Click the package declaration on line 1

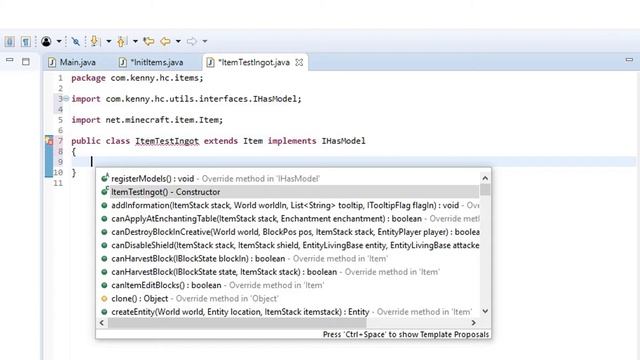click(137, 78)
